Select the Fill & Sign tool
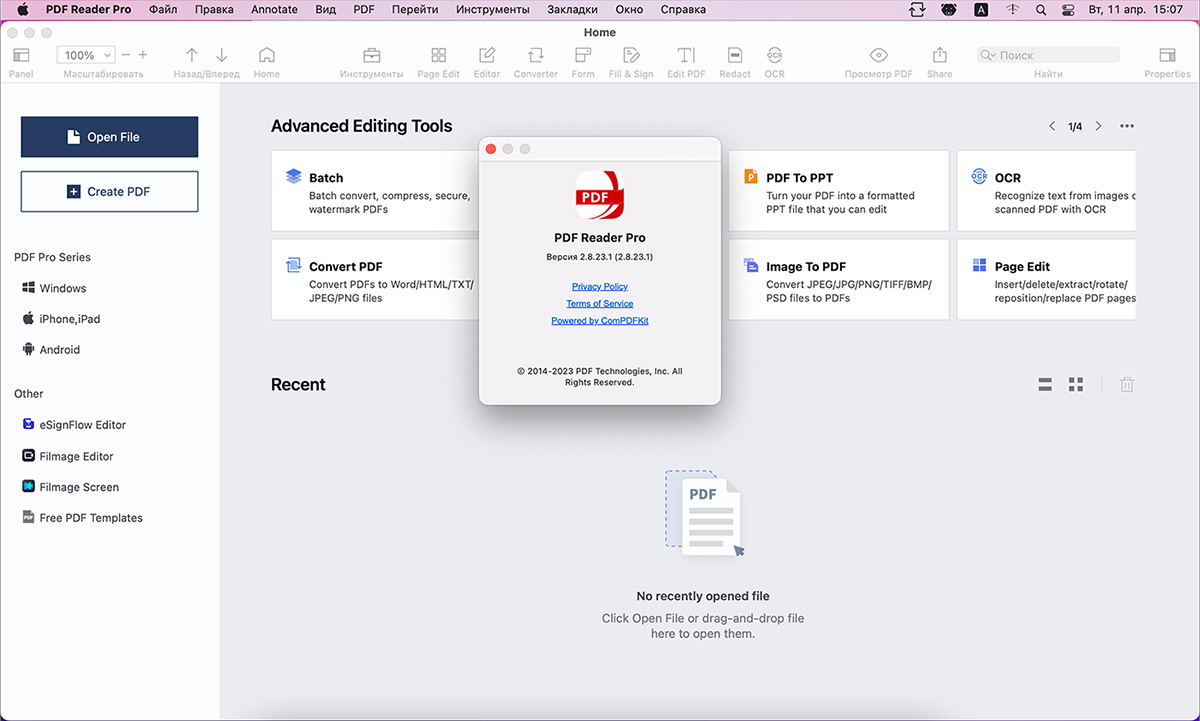Viewport: 1200px width, 721px height. click(631, 55)
